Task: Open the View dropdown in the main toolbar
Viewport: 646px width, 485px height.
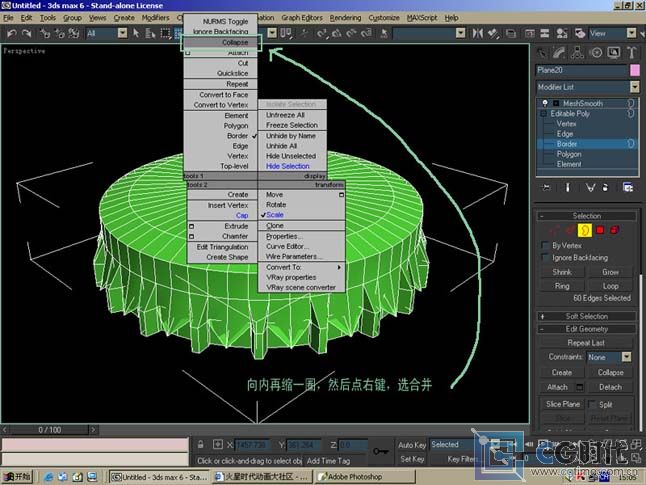Action: pyautogui.click(x=632, y=33)
